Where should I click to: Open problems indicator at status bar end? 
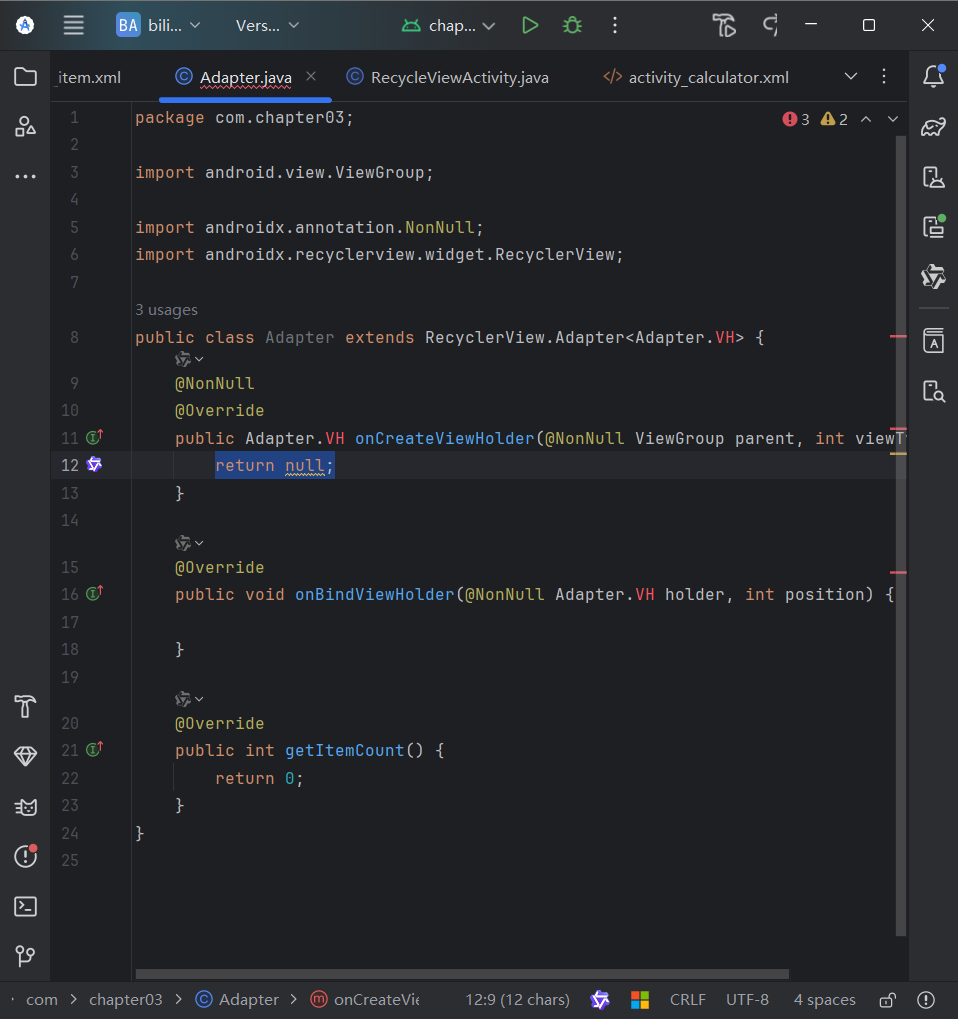point(926,1000)
